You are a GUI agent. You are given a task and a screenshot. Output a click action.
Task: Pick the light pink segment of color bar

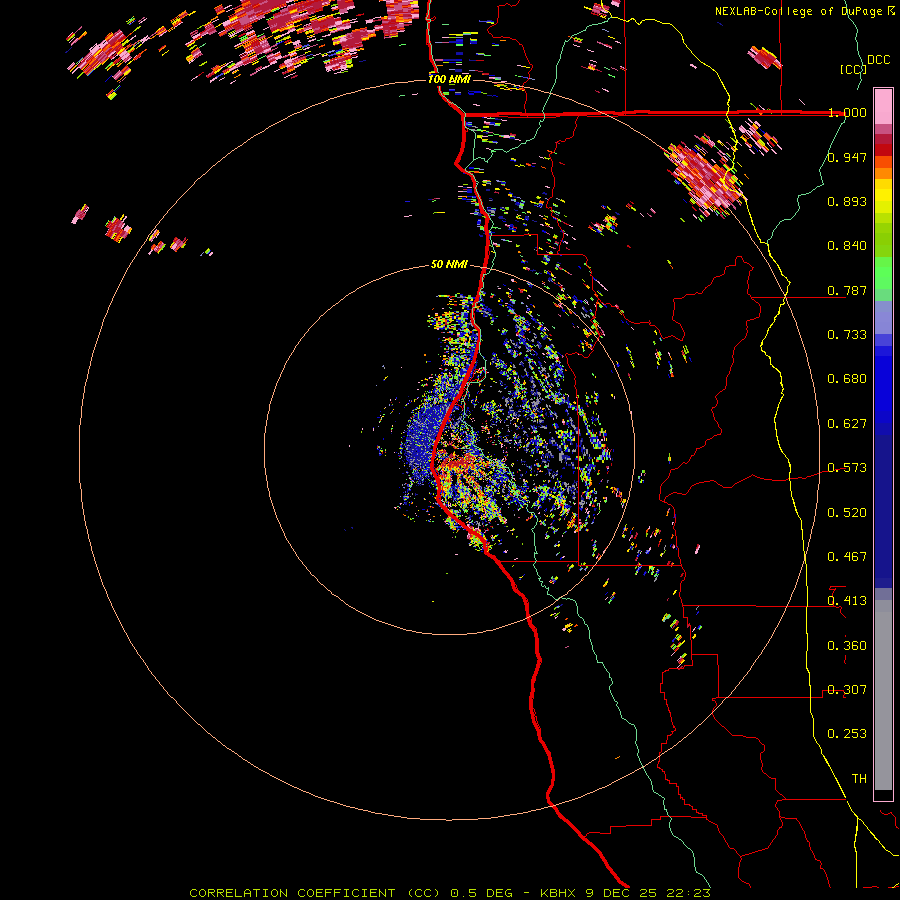883,107
